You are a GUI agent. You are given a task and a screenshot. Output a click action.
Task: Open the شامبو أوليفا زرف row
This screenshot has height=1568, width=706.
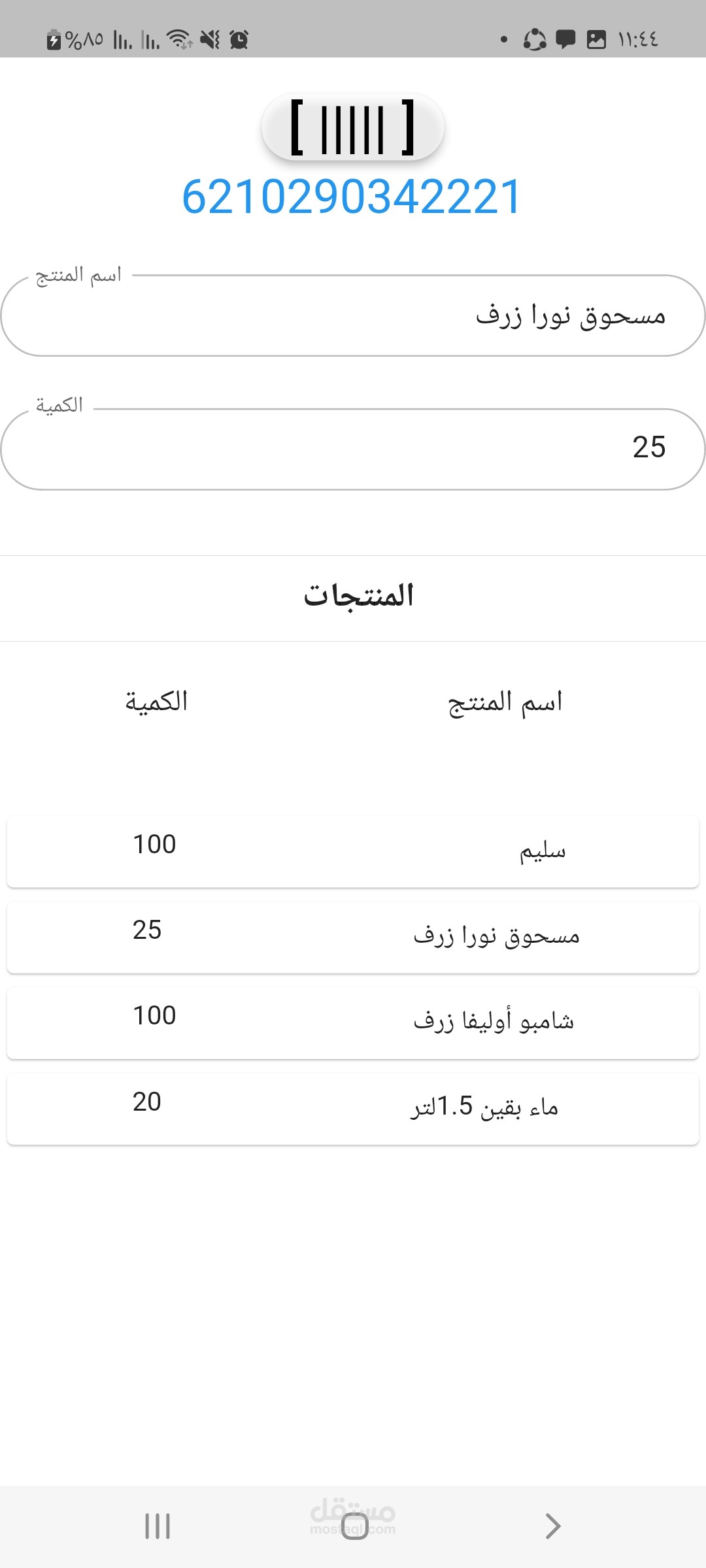353,1023
